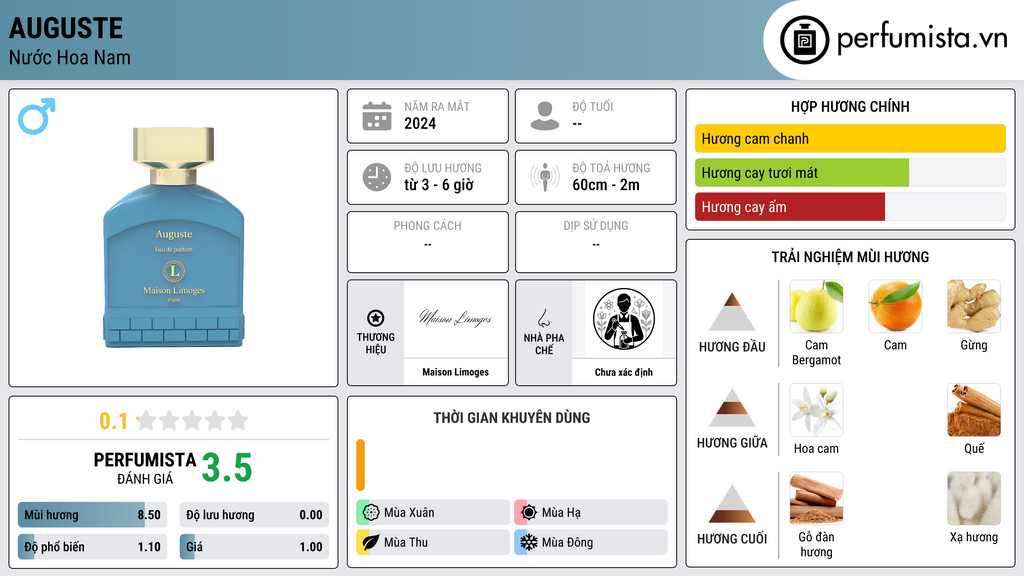Click the Cam Bergamot note thumbnail
Image resolution: width=1024 pixels, height=576 pixels.
(x=816, y=306)
